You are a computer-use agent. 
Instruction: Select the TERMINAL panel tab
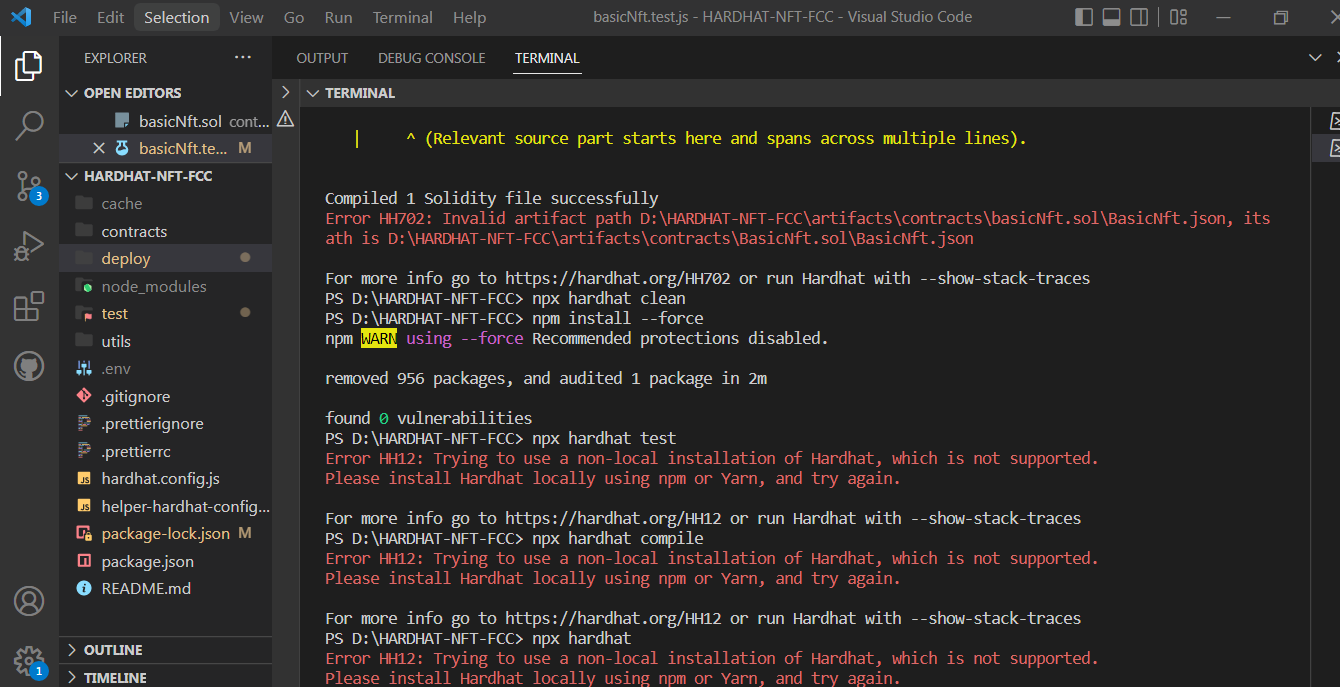coord(547,58)
